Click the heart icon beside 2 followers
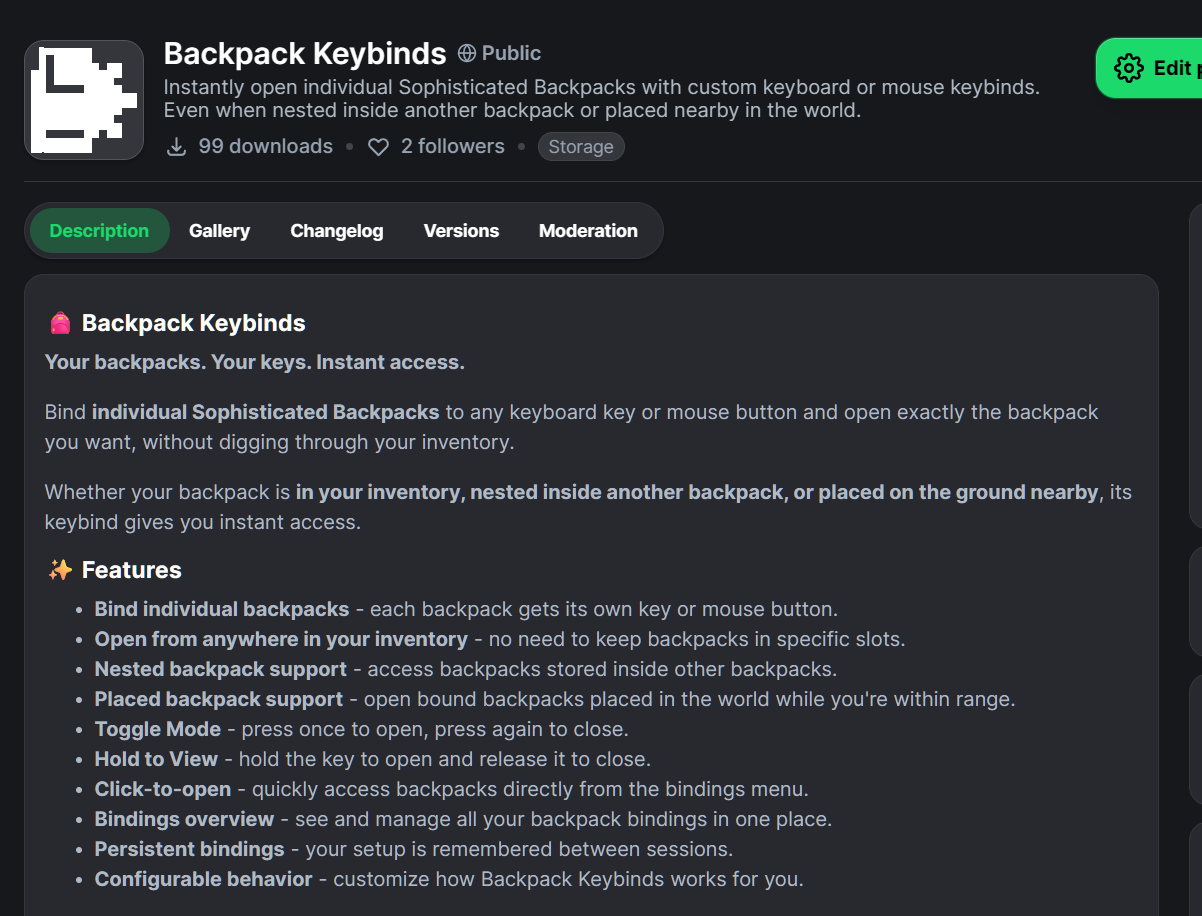The width and height of the screenshot is (1202, 916). tap(378, 147)
